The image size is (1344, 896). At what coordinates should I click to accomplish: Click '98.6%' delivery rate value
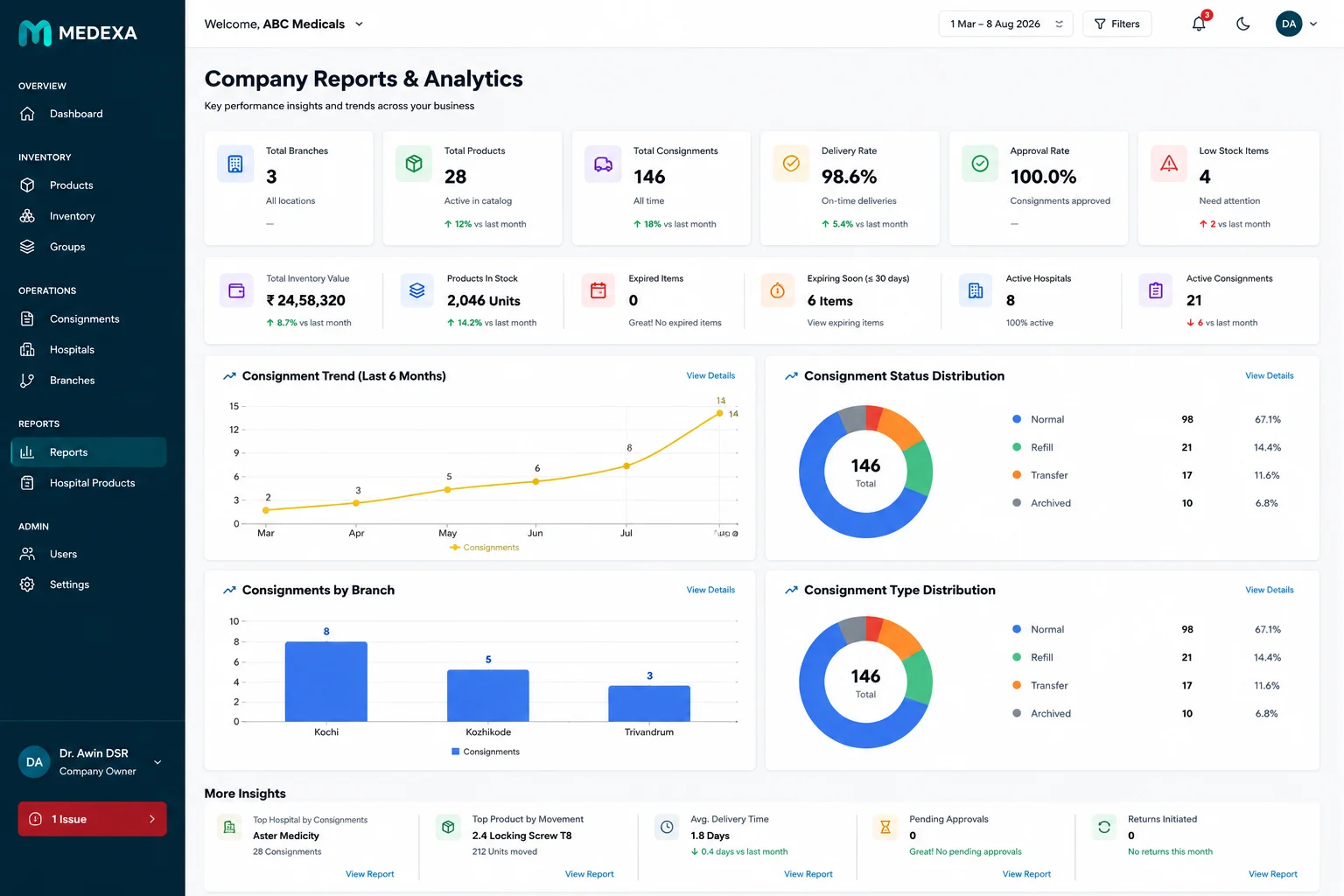849,177
